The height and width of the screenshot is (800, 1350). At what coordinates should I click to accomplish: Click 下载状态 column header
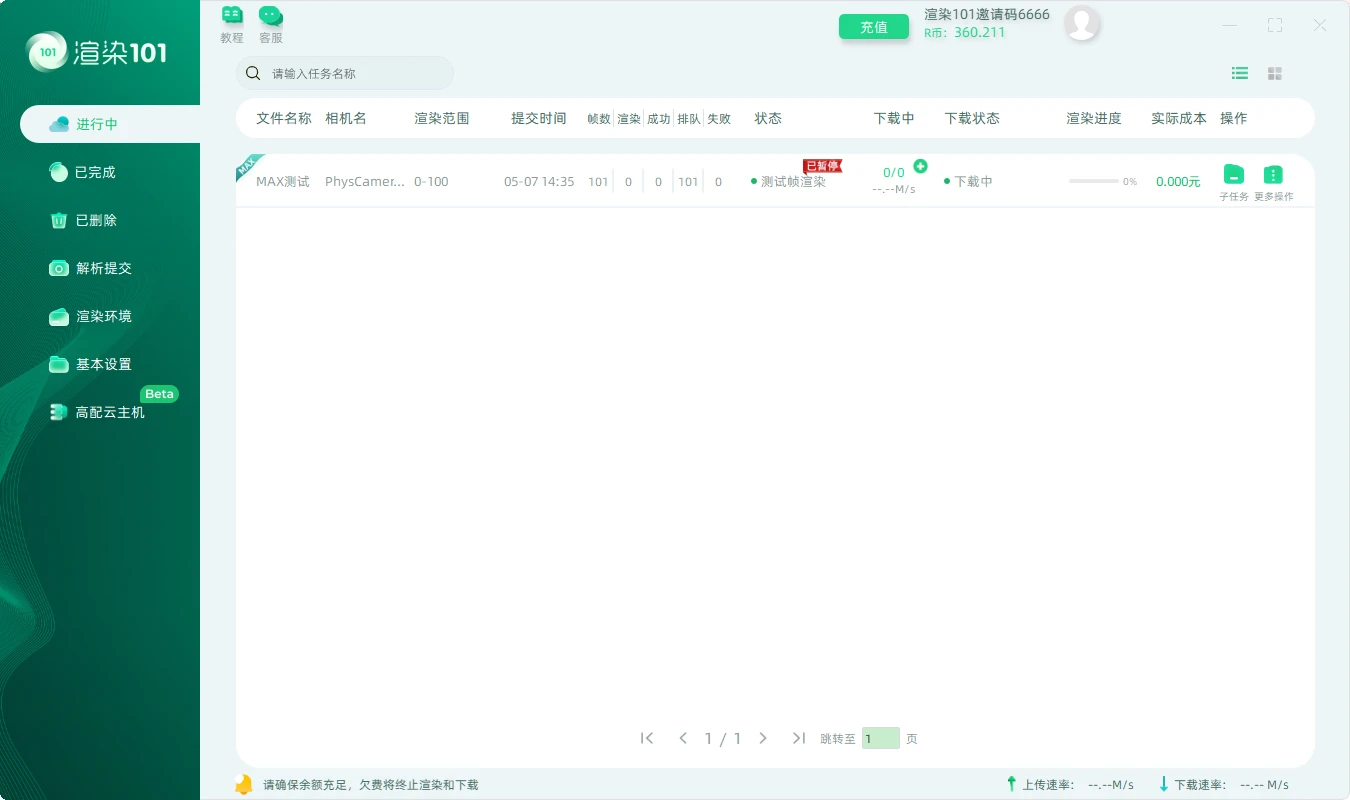972,118
